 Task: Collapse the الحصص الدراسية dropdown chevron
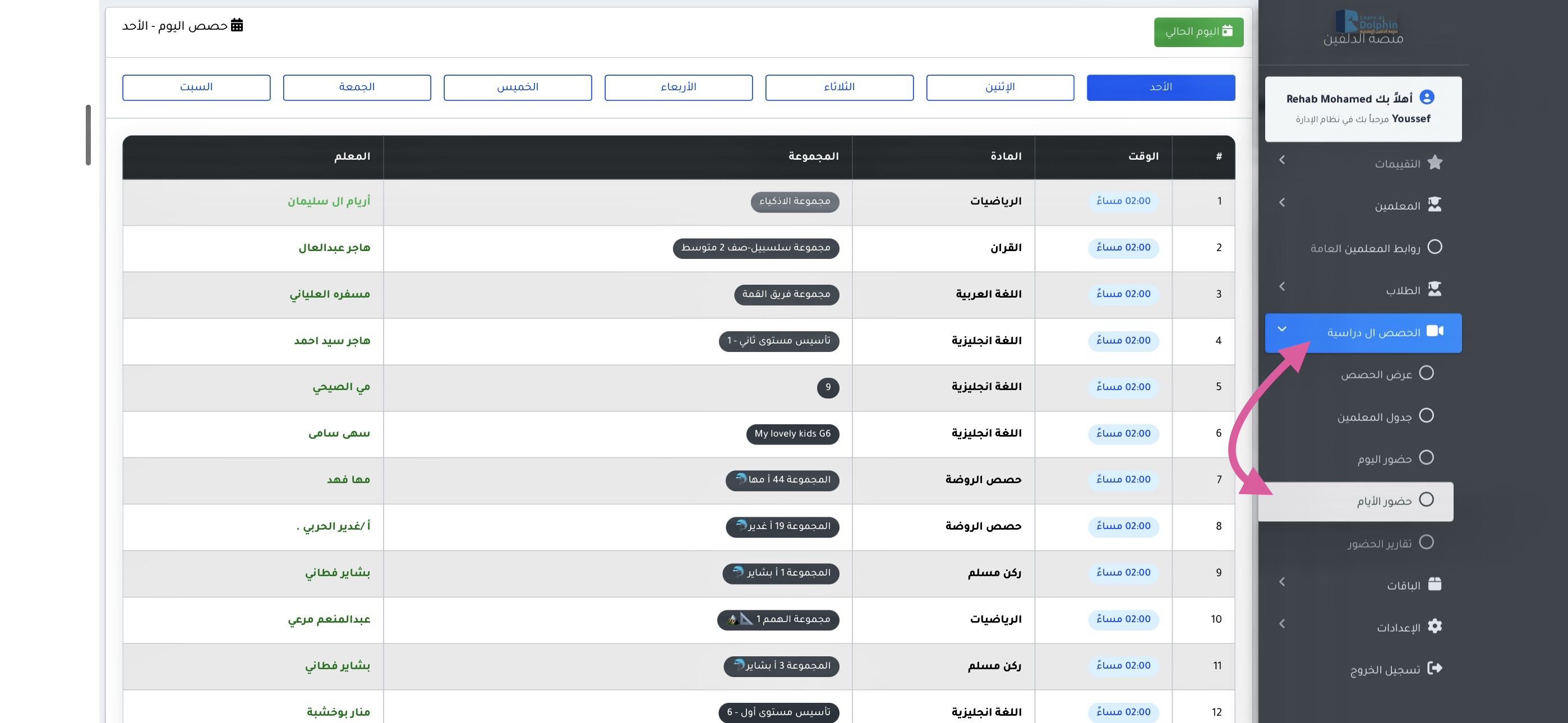pos(1282,329)
